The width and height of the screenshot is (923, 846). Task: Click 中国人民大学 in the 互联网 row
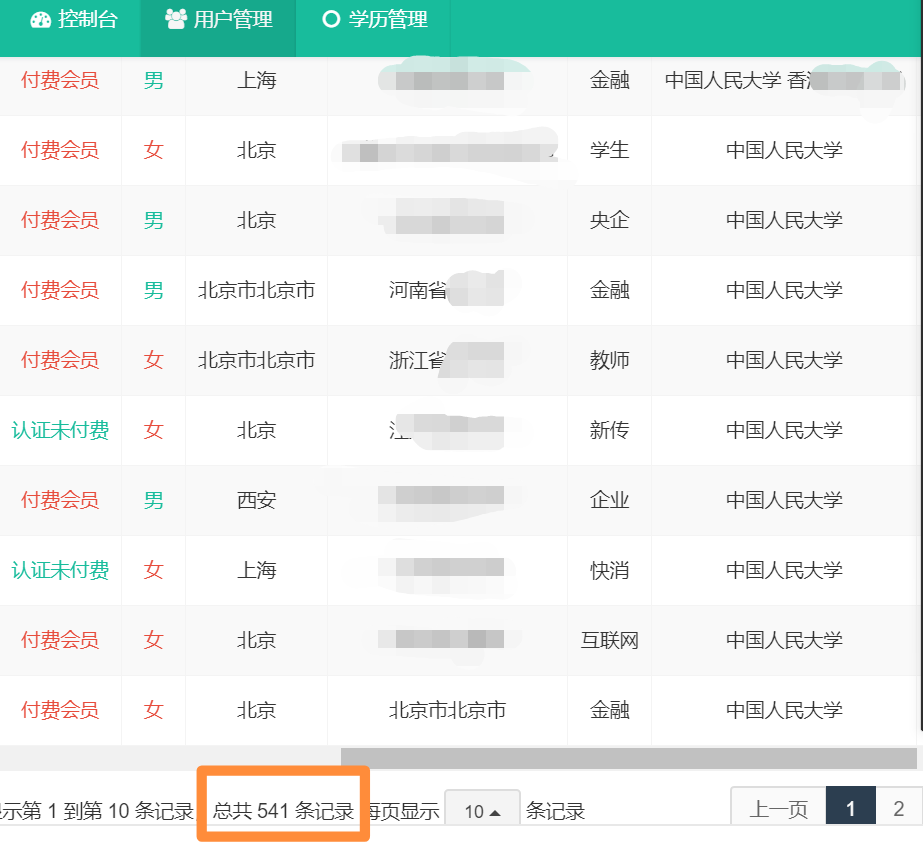pos(784,641)
